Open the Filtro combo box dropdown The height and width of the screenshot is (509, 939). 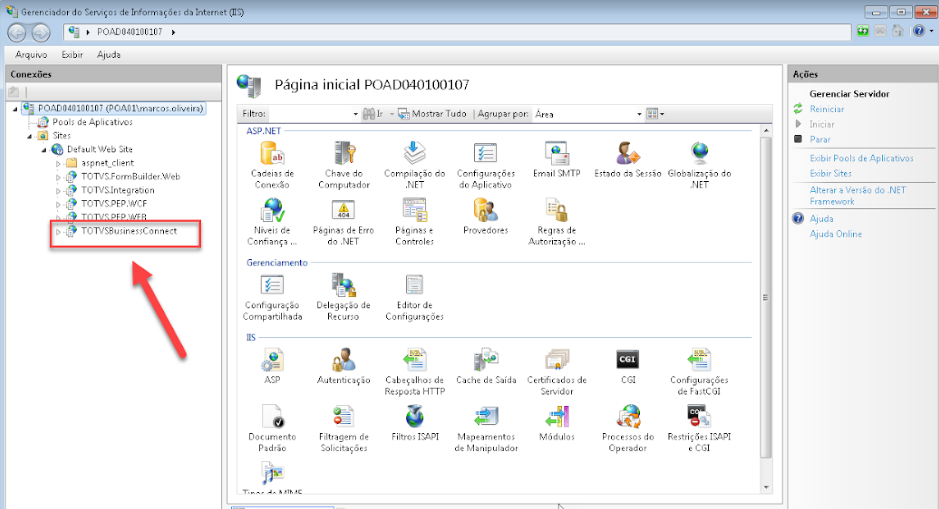coord(356,114)
